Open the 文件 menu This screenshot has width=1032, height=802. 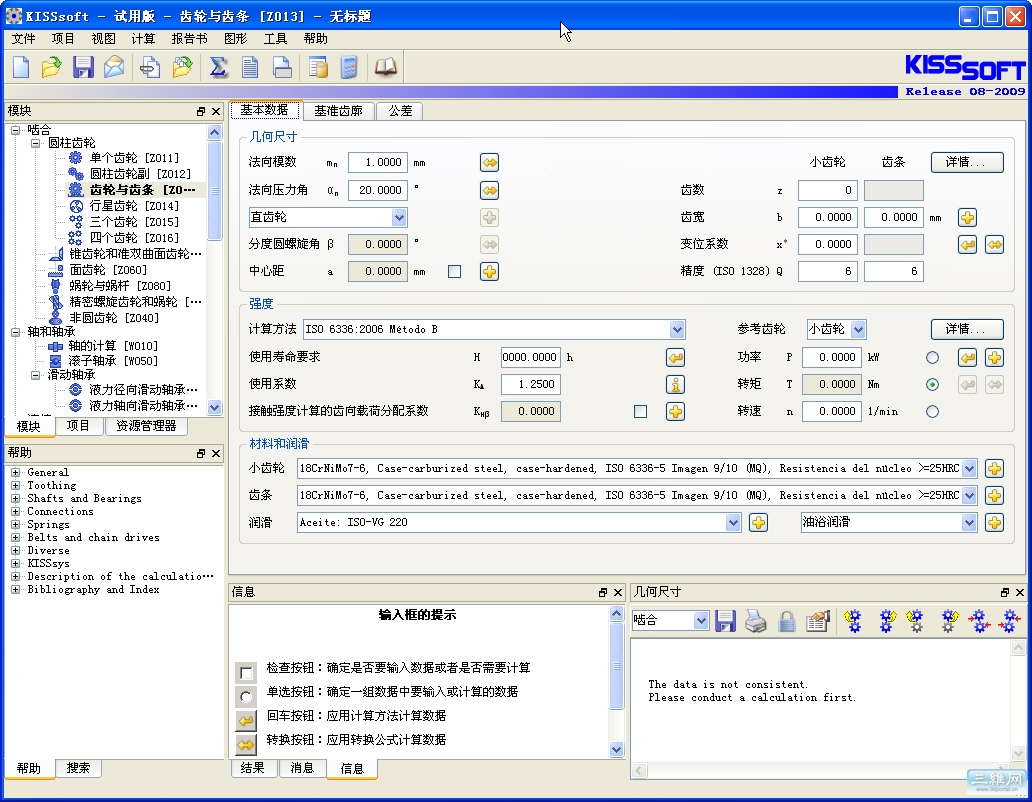coord(23,39)
